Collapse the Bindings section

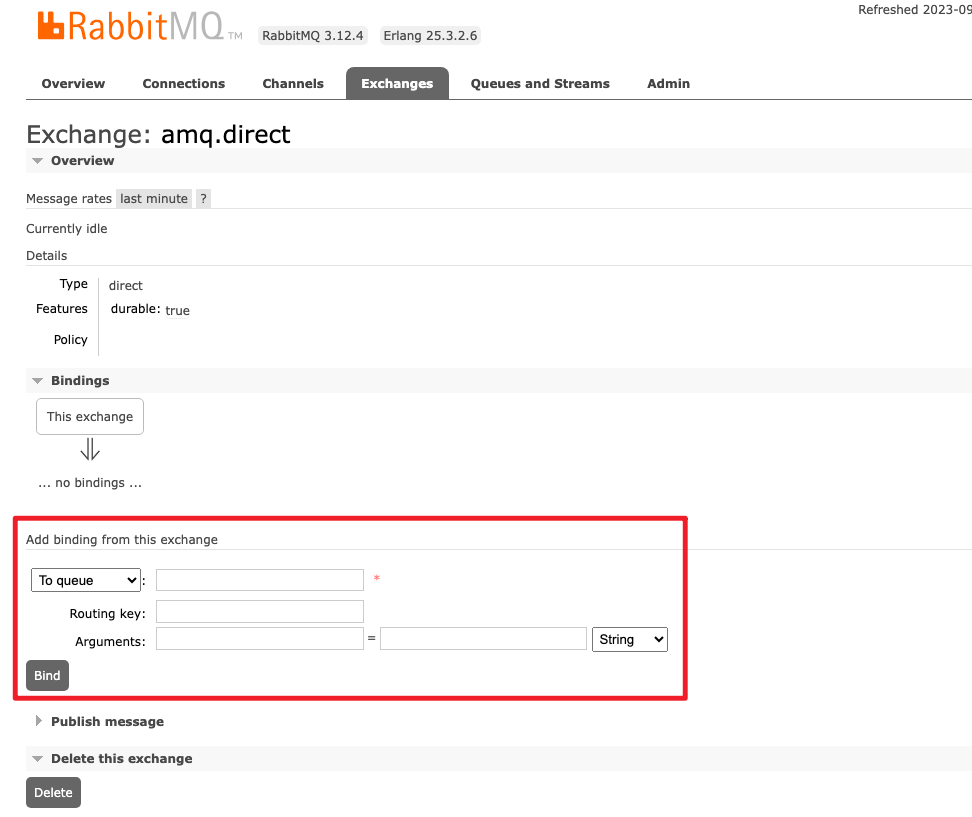(38, 380)
